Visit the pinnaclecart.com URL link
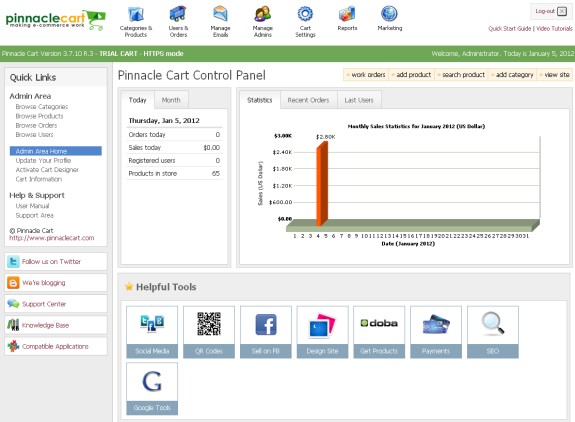 (52, 238)
